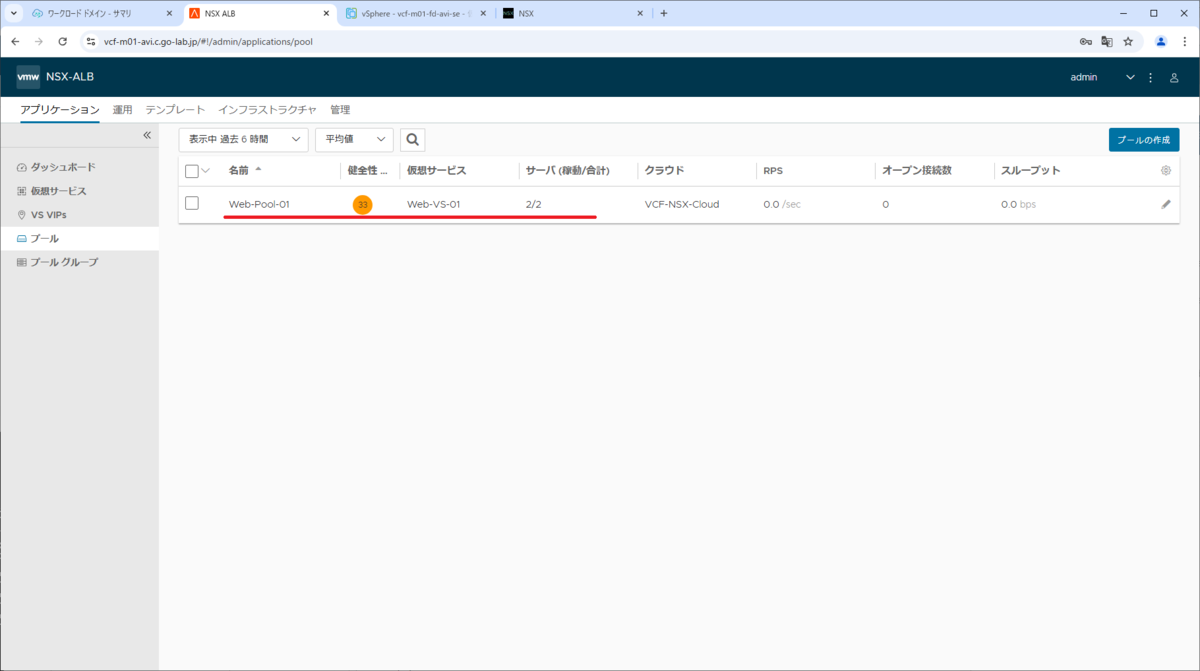
Task: Click the 2/2 servers value
Action: coord(534,204)
